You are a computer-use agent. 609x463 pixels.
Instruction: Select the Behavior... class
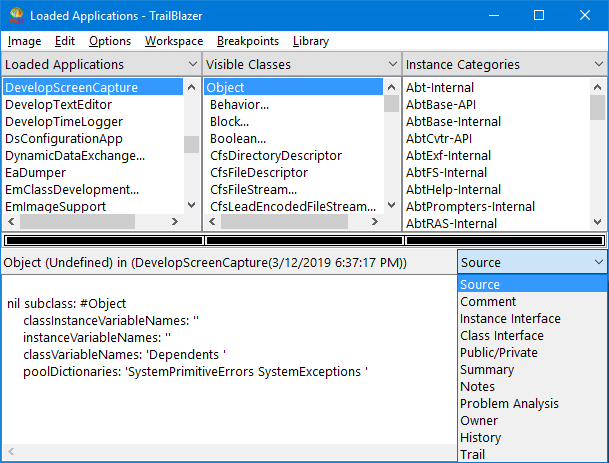(238, 105)
